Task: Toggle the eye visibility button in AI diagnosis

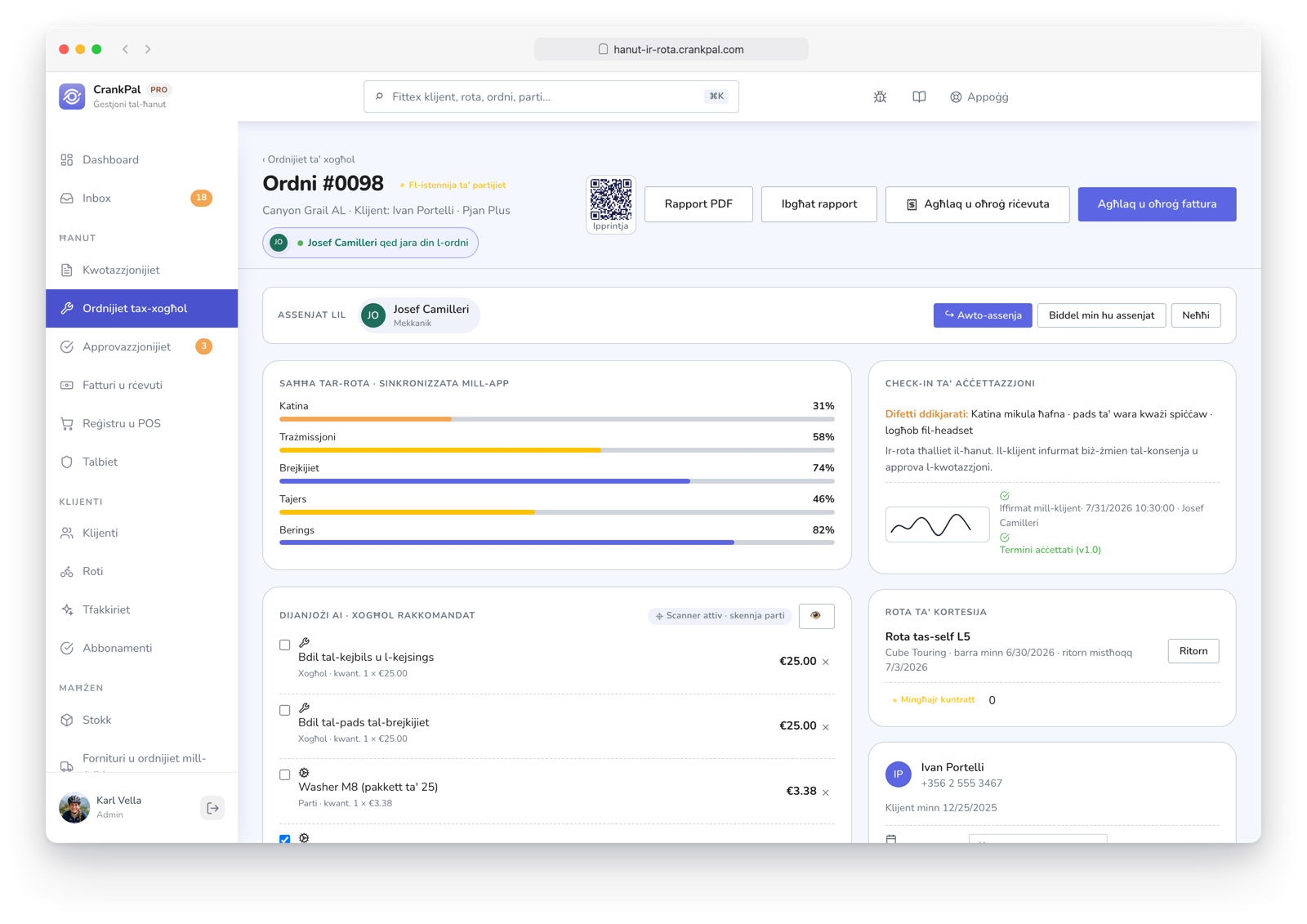Action: pos(816,616)
